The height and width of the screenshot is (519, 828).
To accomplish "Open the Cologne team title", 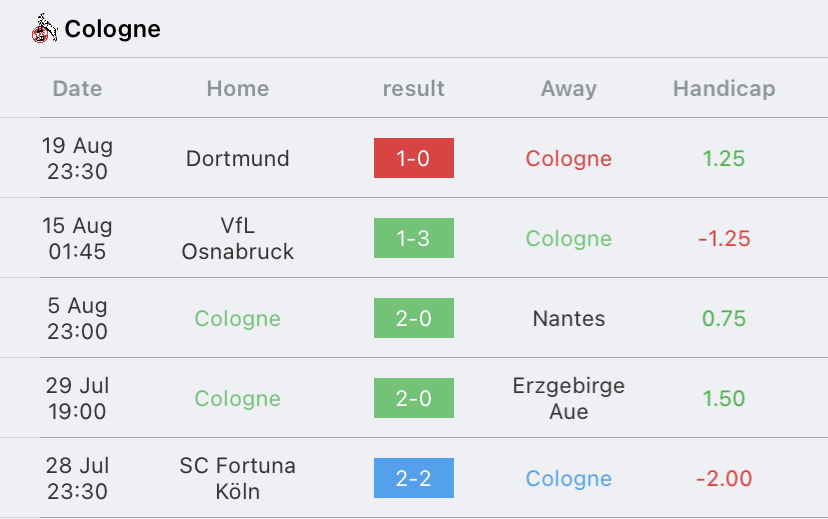I will tap(112, 29).
